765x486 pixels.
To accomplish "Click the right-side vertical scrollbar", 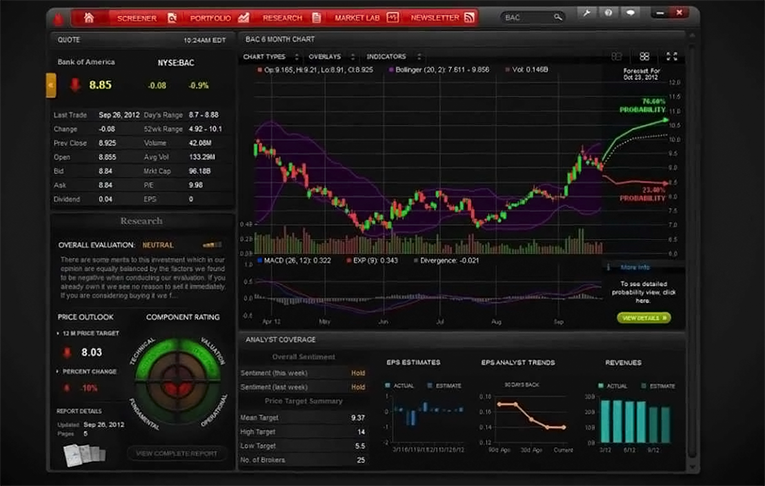I will click(692, 249).
